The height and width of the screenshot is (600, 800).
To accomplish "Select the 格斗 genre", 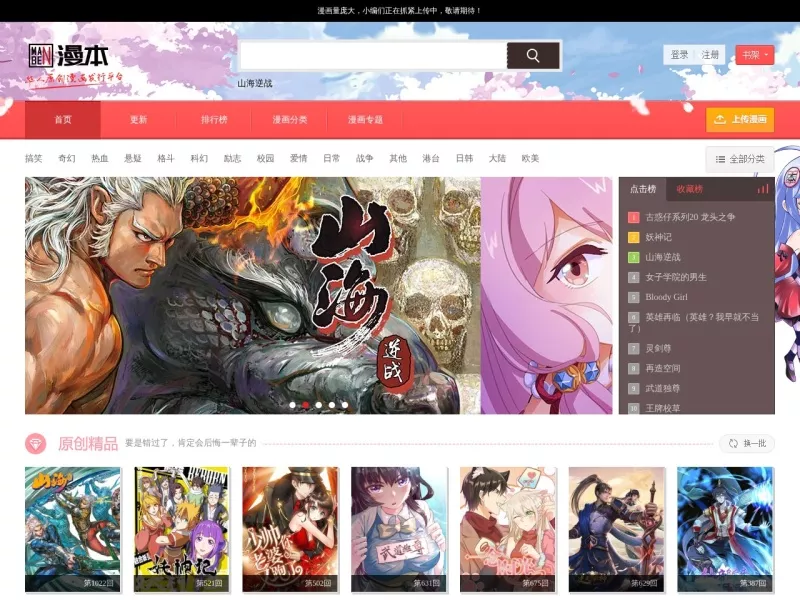I will (166, 158).
